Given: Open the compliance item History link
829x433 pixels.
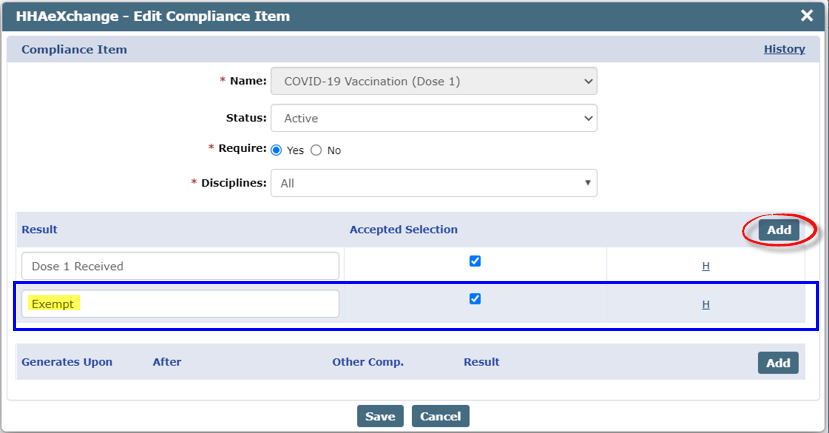Looking at the screenshot, I should click(784, 49).
